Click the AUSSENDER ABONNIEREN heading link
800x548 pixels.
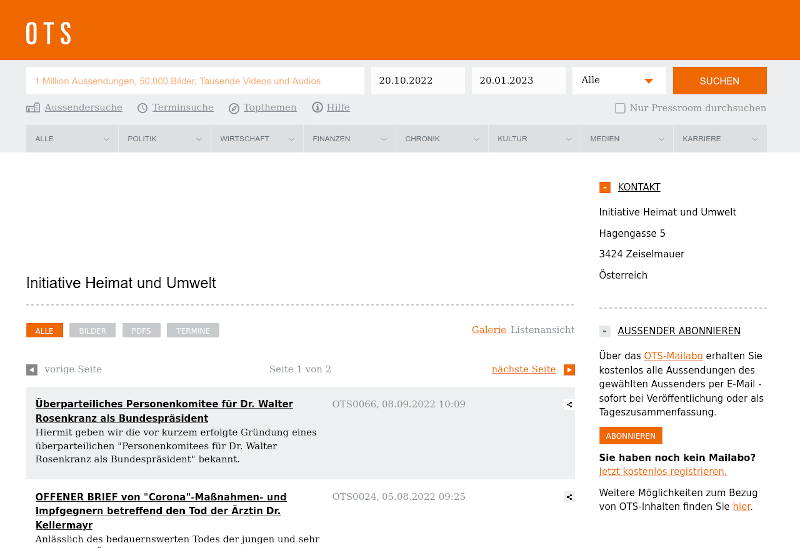tap(679, 331)
